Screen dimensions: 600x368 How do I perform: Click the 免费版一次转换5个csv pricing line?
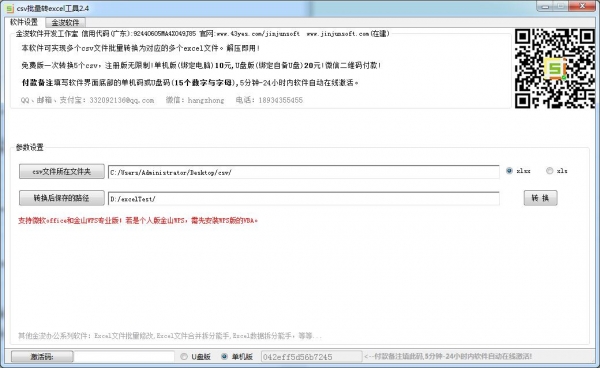pyautogui.click(x=201, y=65)
